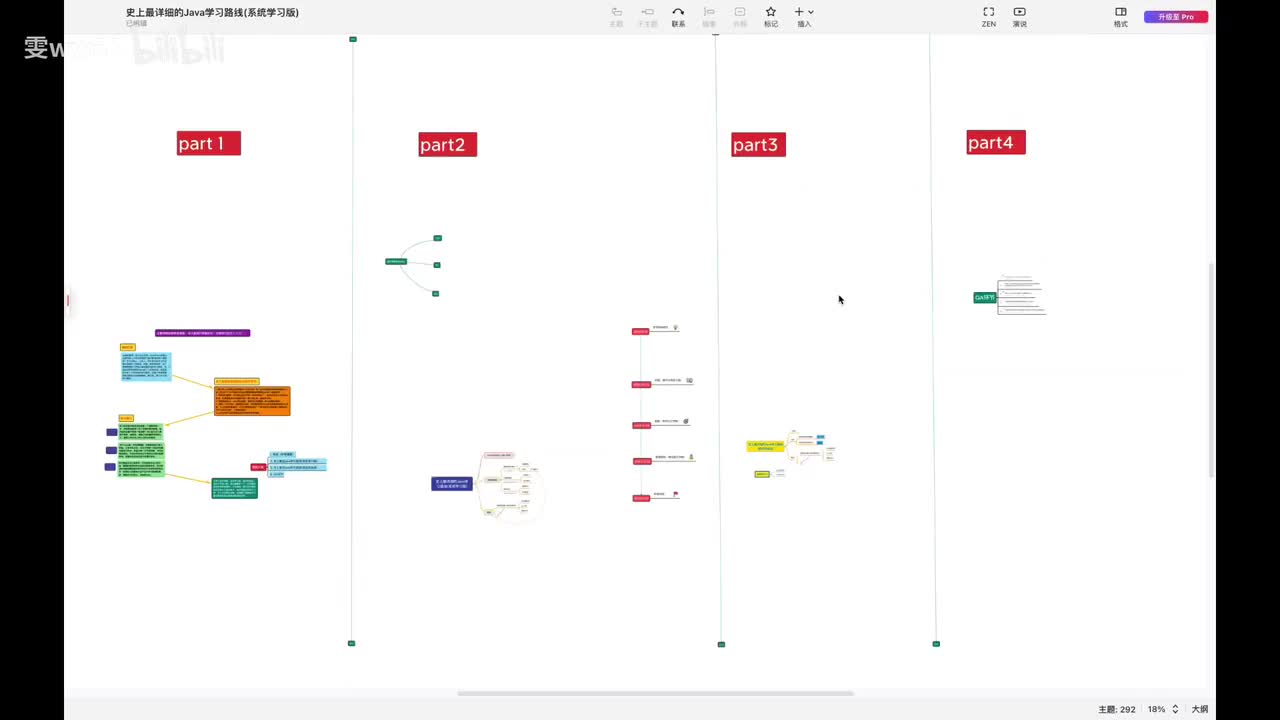This screenshot has height=720, width=1280.
Task: Select the dark blue central topic in part2
Action: pyautogui.click(x=452, y=484)
